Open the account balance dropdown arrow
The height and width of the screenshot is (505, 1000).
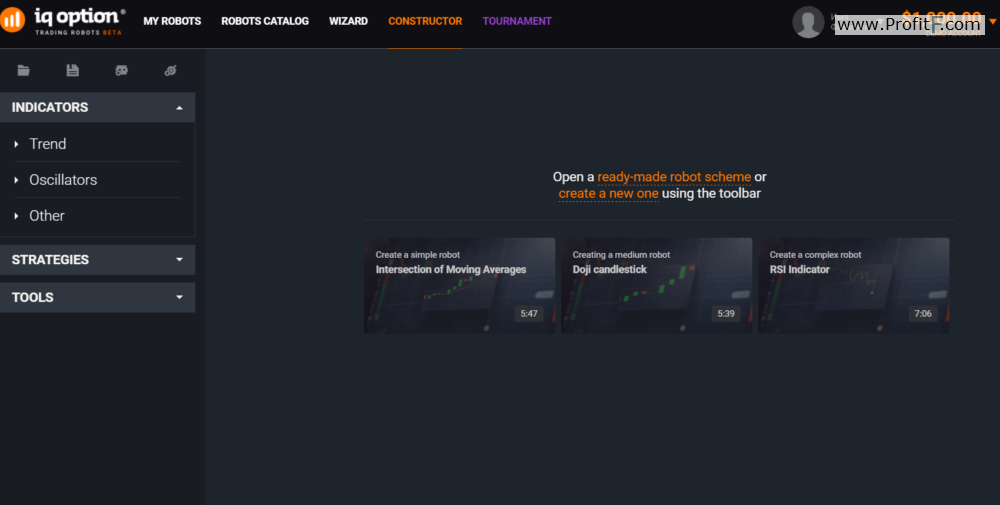992,22
